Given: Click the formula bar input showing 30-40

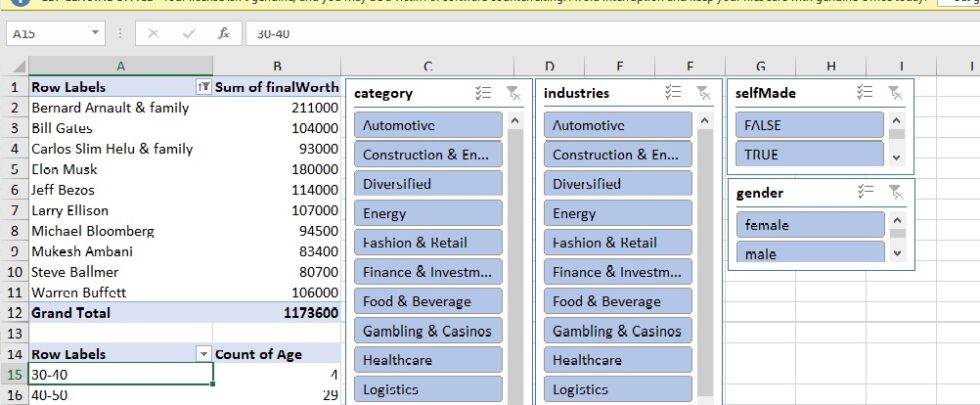Looking at the screenshot, I should click(600, 33).
